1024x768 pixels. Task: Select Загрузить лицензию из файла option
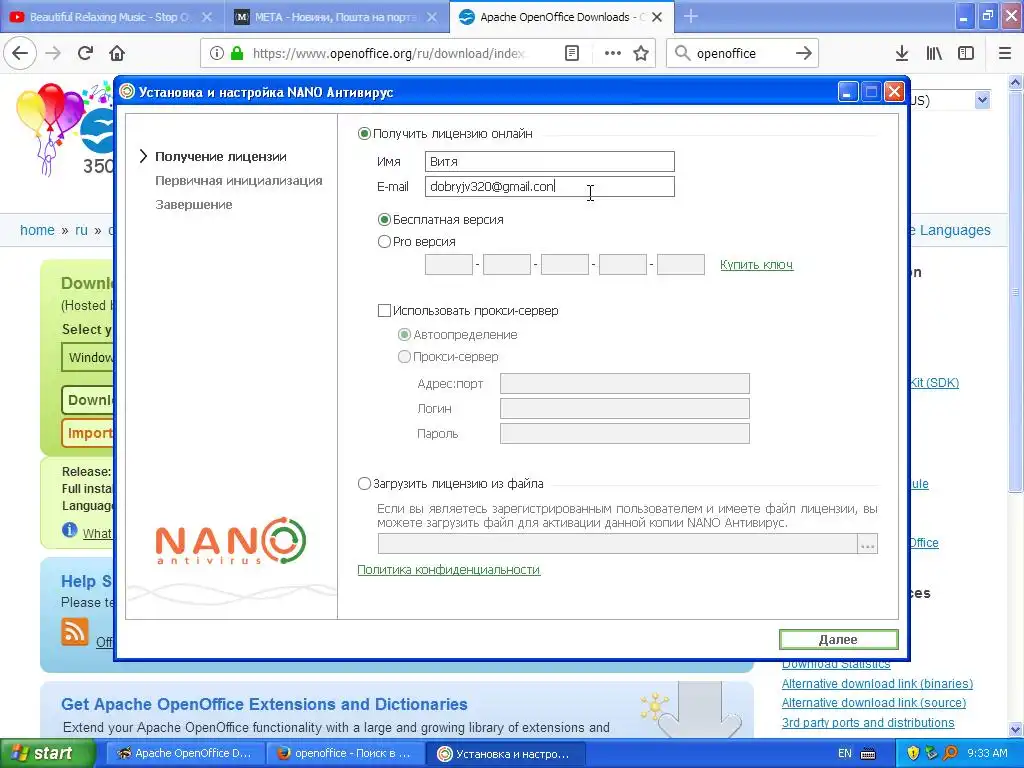pyautogui.click(x=364, y=484)
